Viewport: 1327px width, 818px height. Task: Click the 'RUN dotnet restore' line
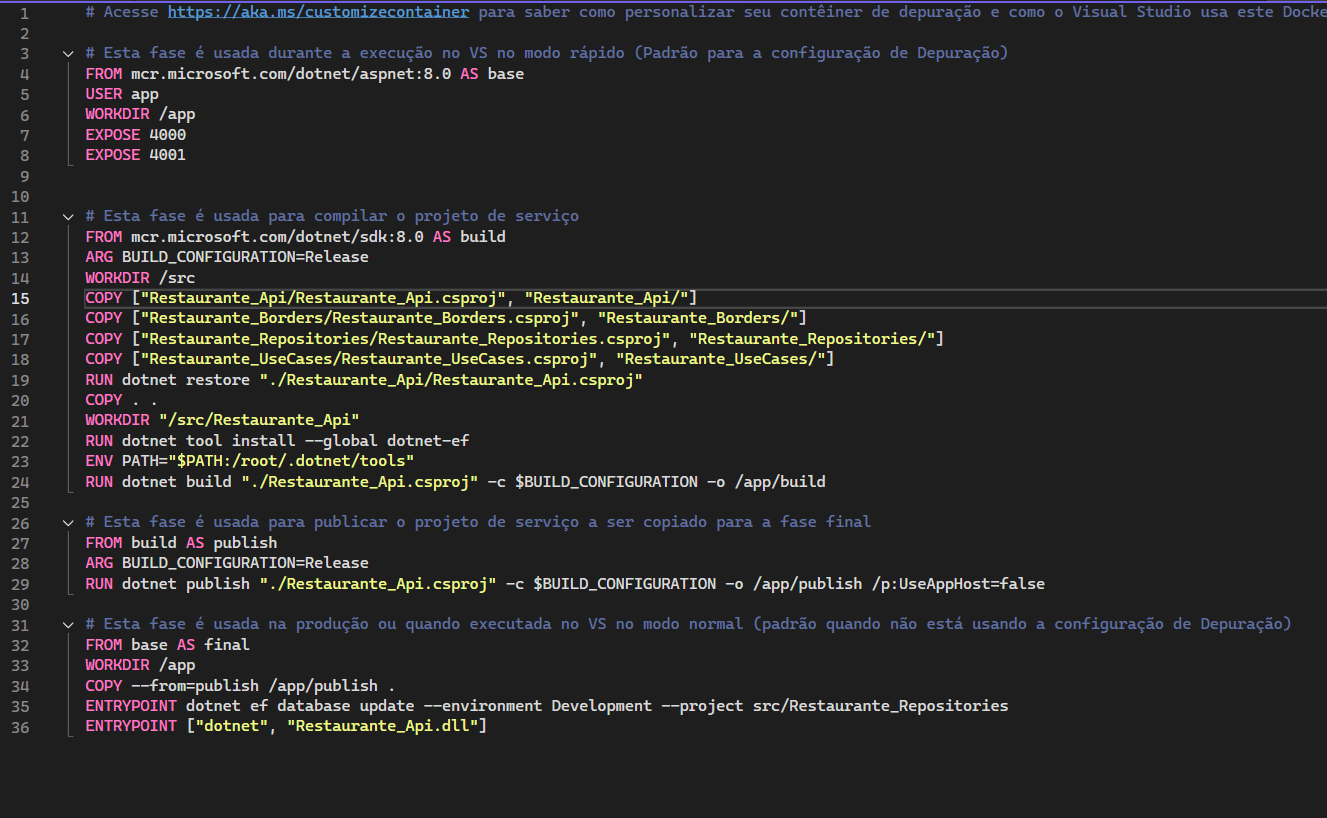tap(364, 380)
